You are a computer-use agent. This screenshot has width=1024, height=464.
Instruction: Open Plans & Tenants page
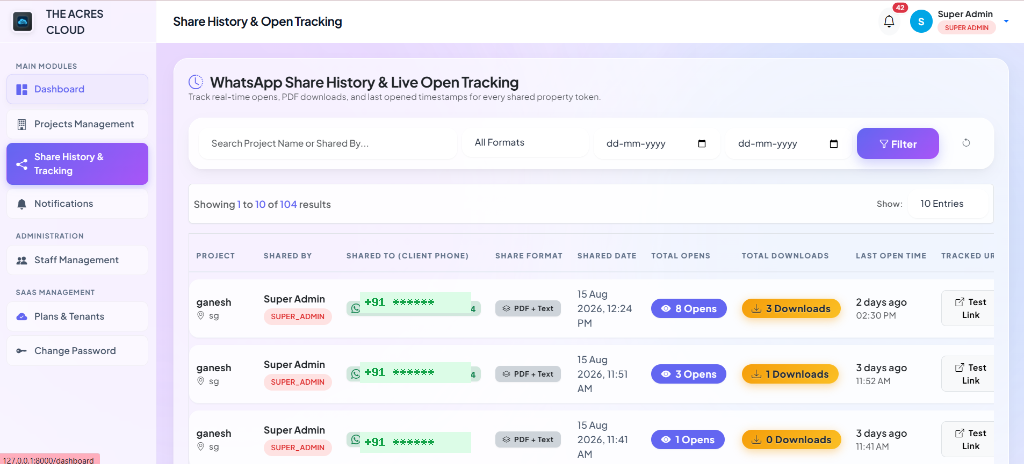pos(77,316)
